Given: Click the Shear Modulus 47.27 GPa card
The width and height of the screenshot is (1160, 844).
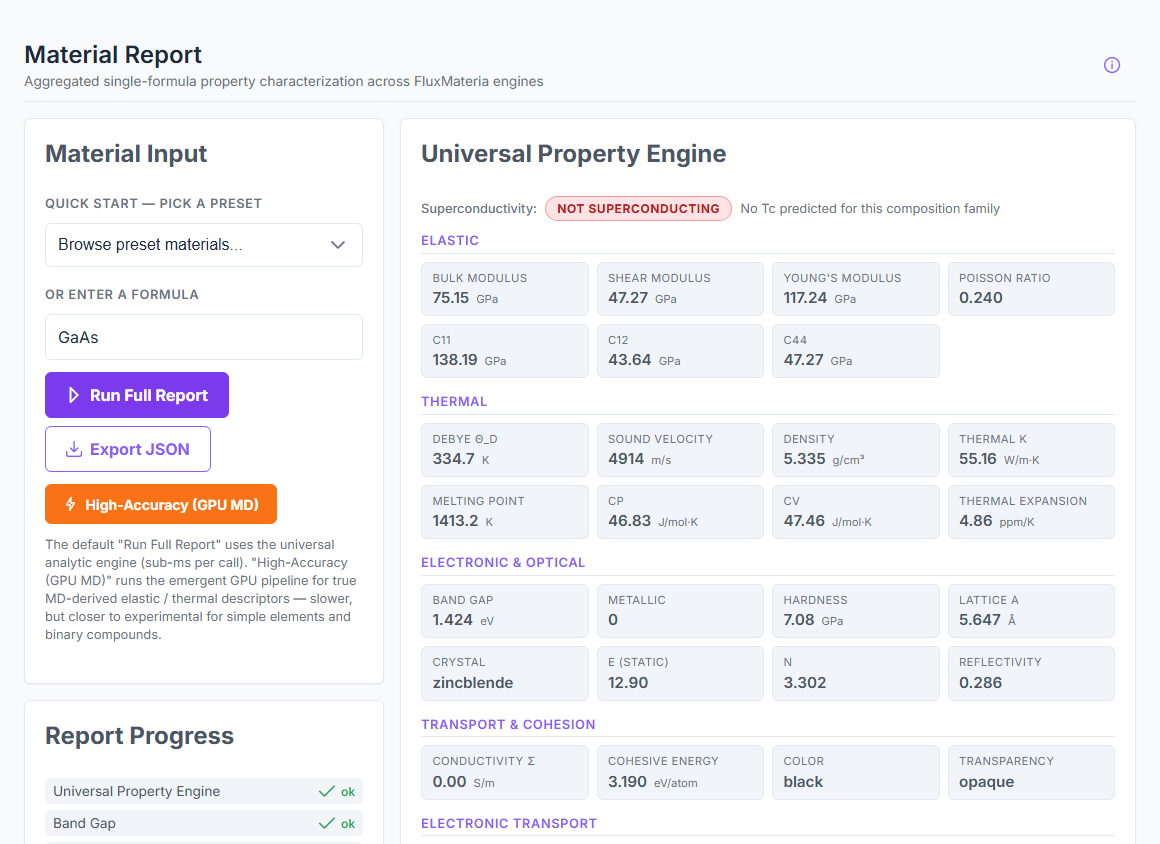Looking at the screenshot, I should [x=680, y=289].
